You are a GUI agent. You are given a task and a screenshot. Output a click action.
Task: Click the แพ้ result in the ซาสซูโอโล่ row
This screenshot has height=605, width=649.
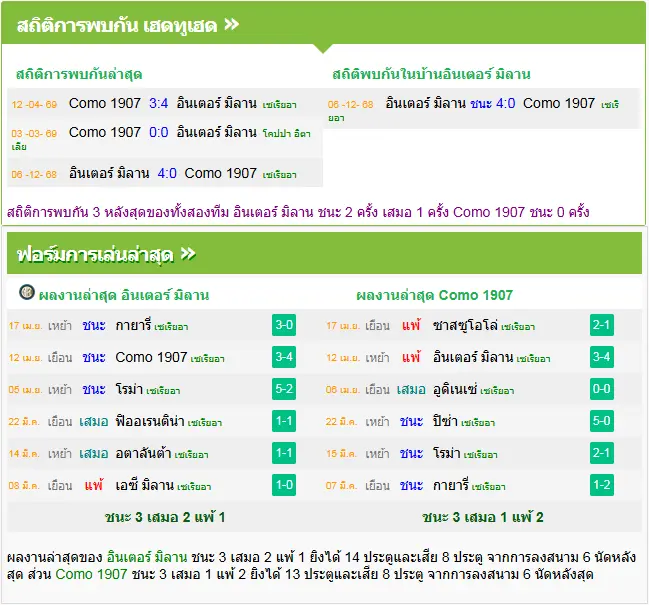coord(411,325)
